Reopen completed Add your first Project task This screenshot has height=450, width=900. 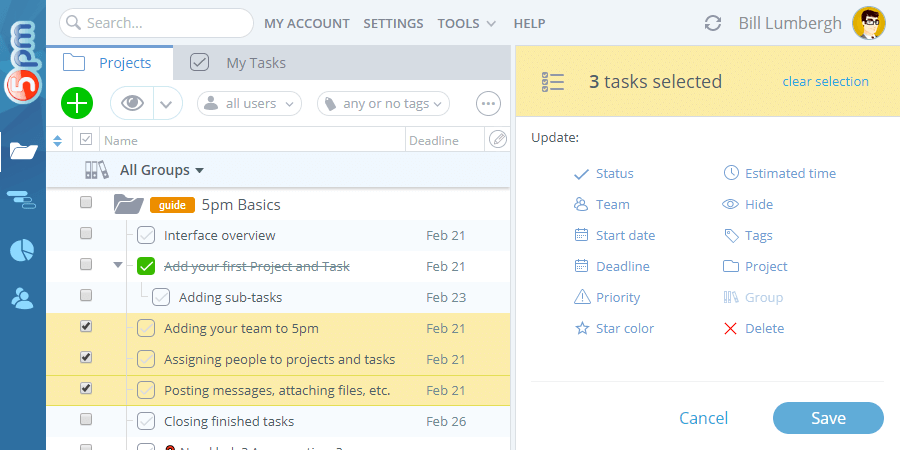pyautogui.click(x=146, y=266)
